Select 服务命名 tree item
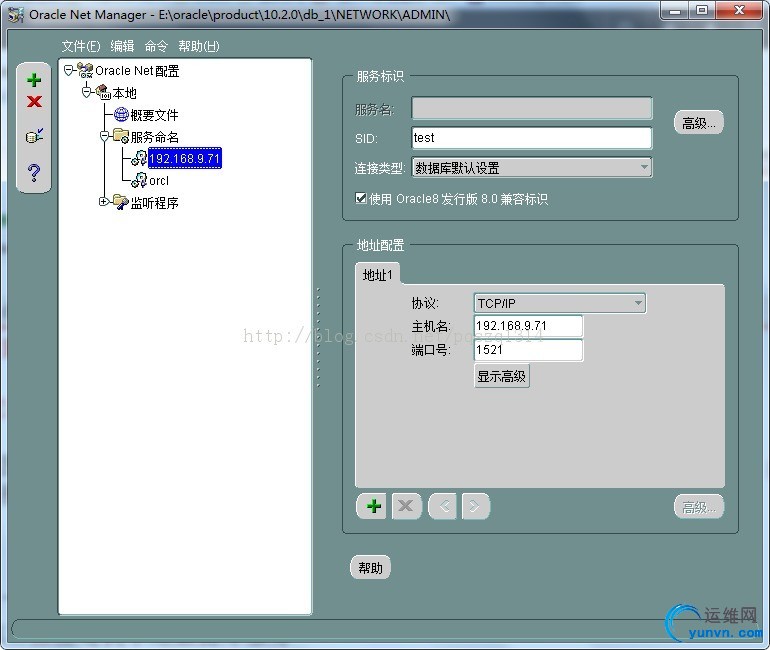Viewport: 770px width, 650px height. coord(154,136)
